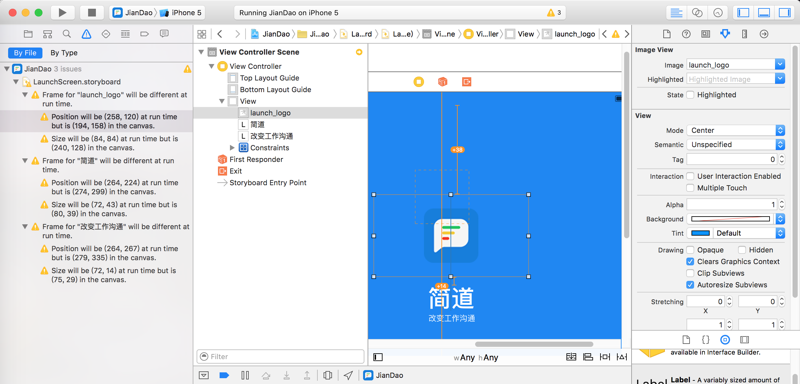Open the Debug navigator icon
Image resolution: width=800 pixels, height=384 pixels.
125,34
